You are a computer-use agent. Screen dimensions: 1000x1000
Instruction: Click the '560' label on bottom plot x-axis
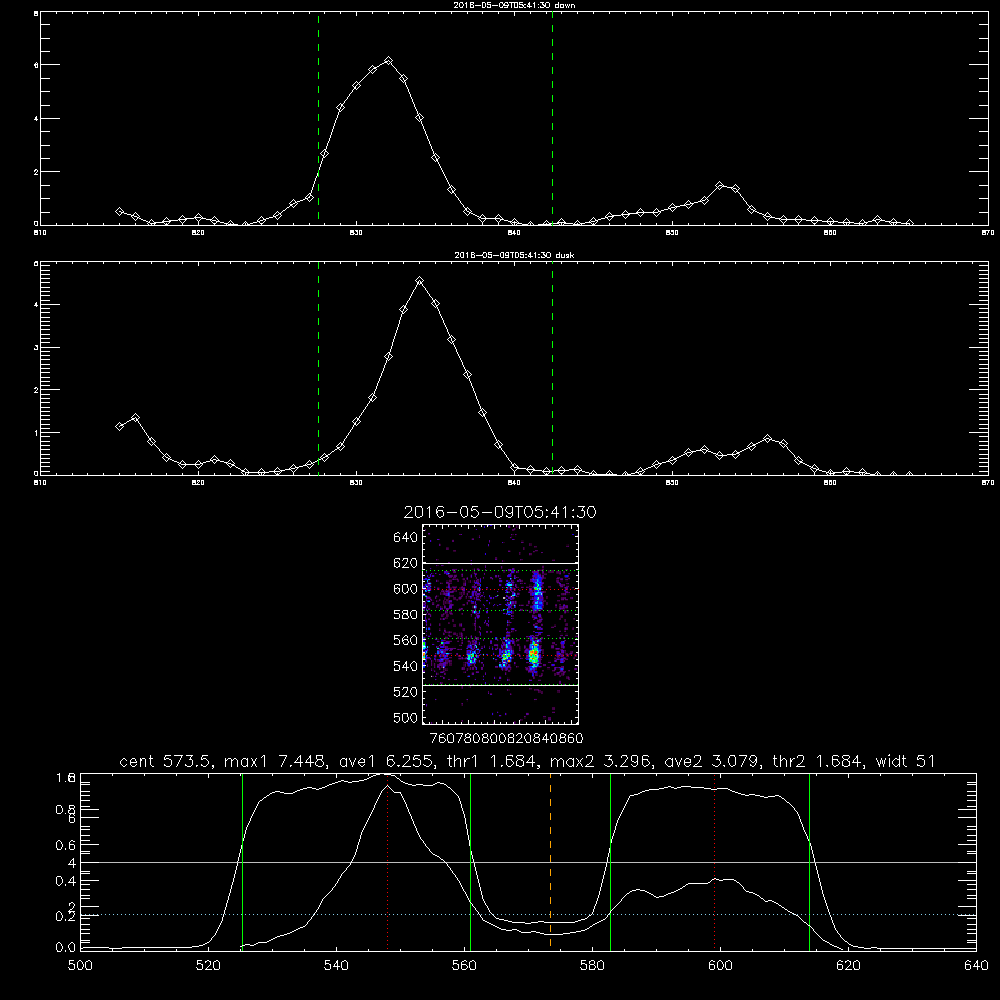pos(464,966)
